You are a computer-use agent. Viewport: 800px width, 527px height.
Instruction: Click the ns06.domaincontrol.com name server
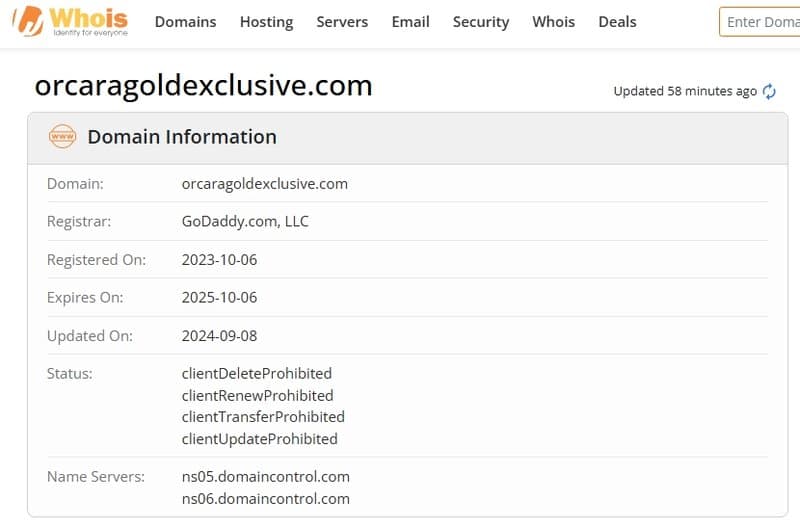(265, 498)
